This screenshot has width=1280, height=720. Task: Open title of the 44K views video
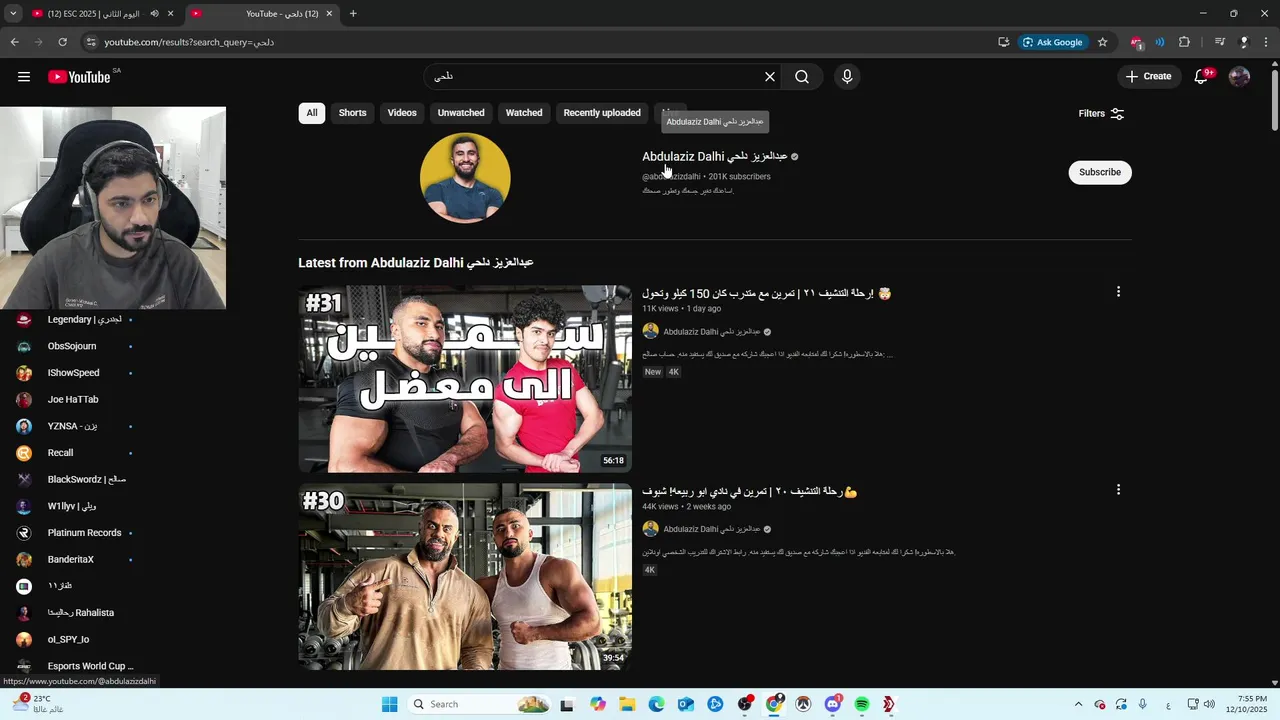(750, 492)
